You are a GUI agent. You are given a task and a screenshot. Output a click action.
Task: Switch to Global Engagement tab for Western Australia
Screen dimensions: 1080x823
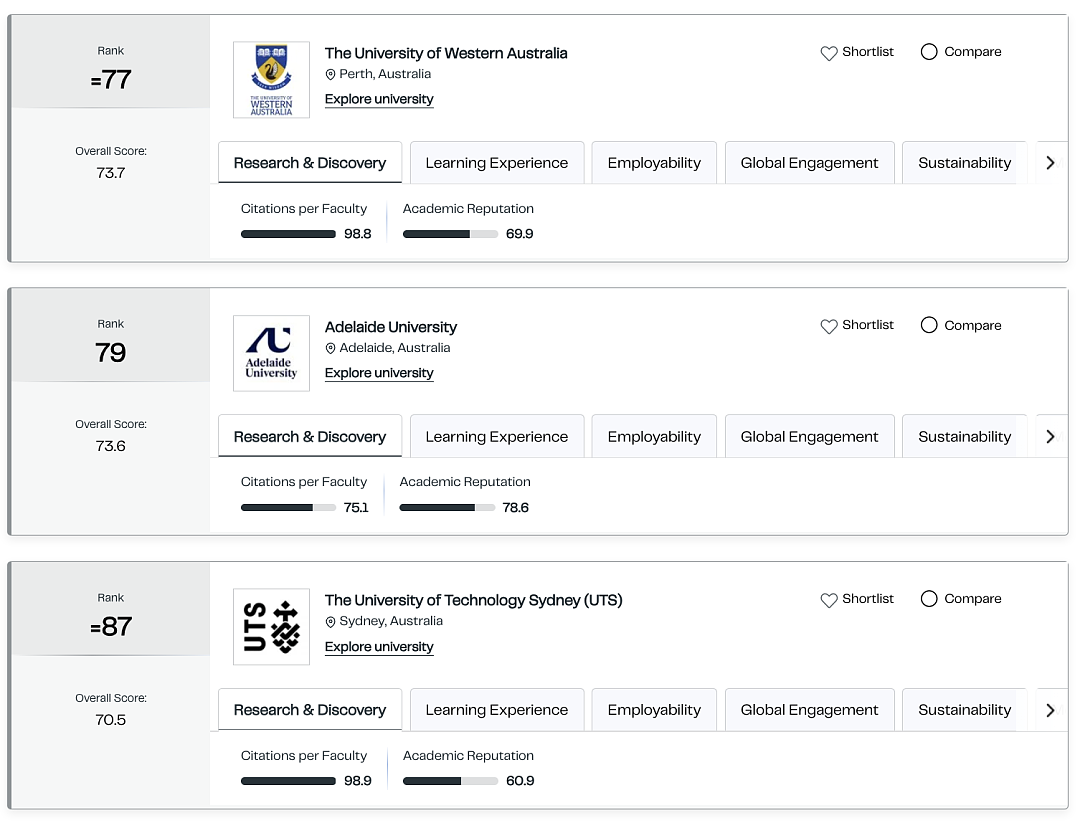point(809,163)
